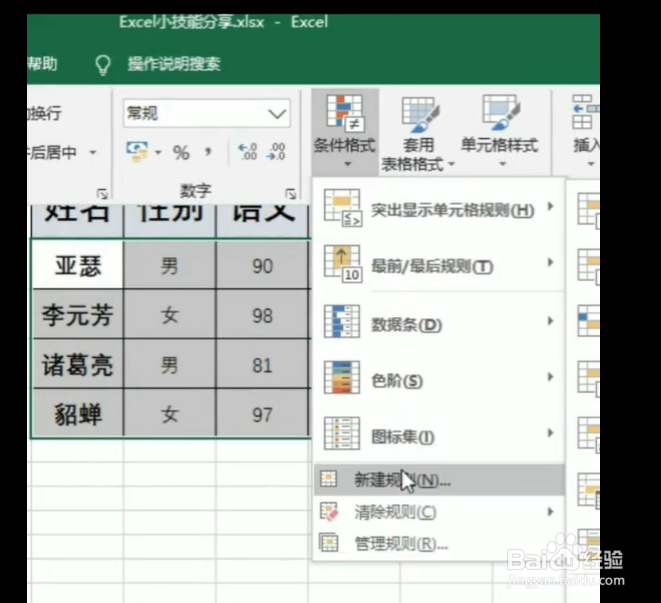Expand the Merge & Center (后居中) arrow

pos(93,152)
